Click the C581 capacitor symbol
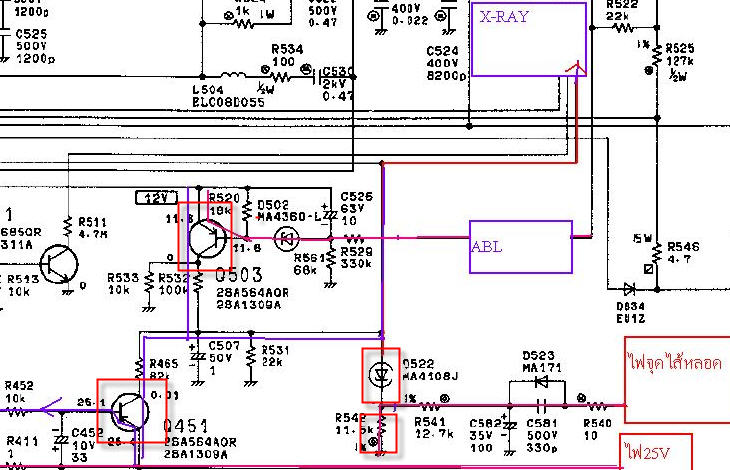The width and height of the screenshot is (730, 470). tap(541, 406)
